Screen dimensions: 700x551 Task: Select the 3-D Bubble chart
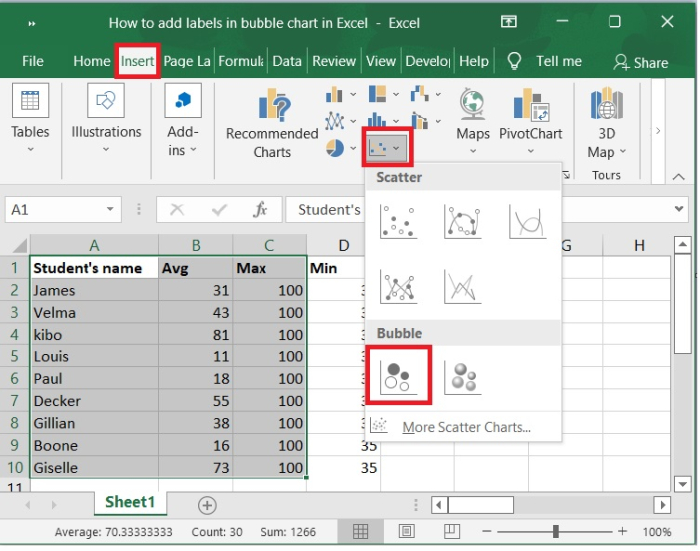coord(462,378)
